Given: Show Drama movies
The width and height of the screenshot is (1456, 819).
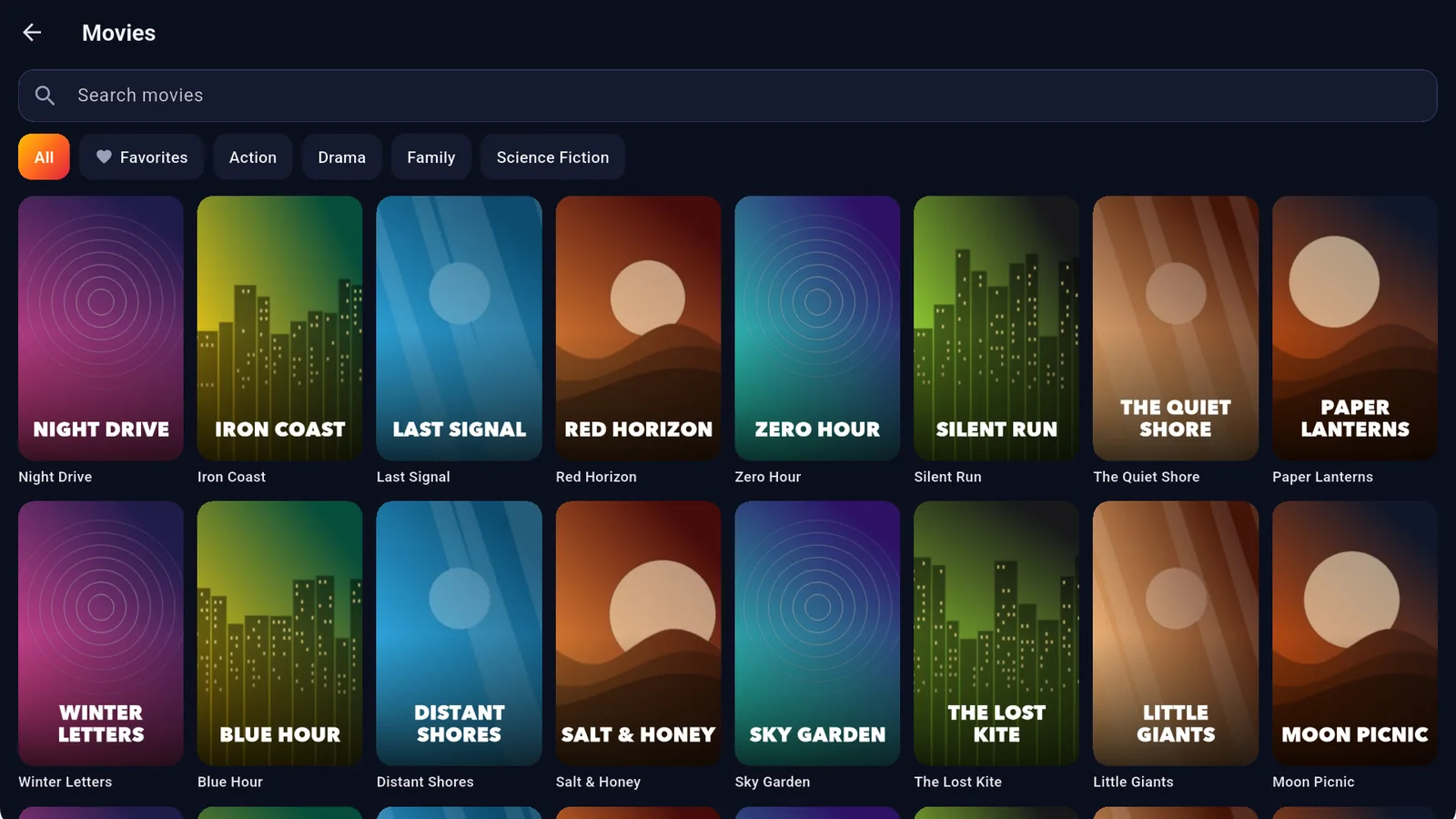Looking at the screenshot, I should click(342, 157).
